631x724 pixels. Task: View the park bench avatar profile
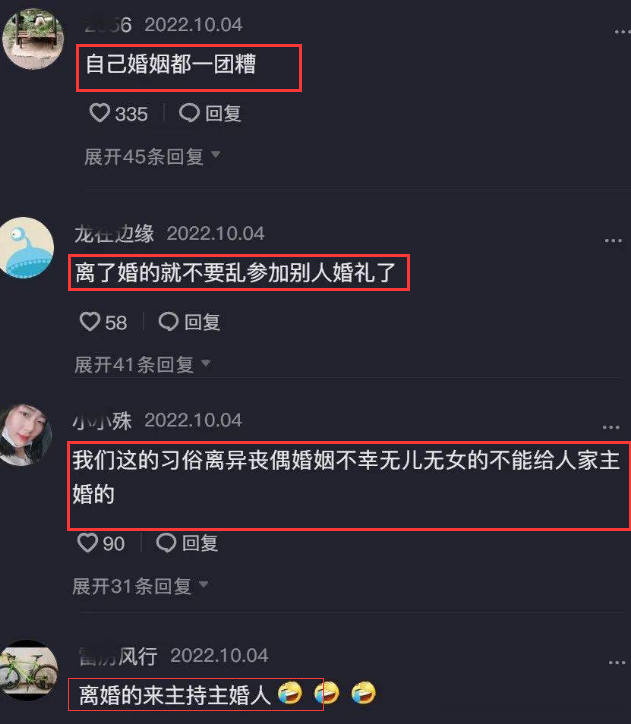(33, 39)
